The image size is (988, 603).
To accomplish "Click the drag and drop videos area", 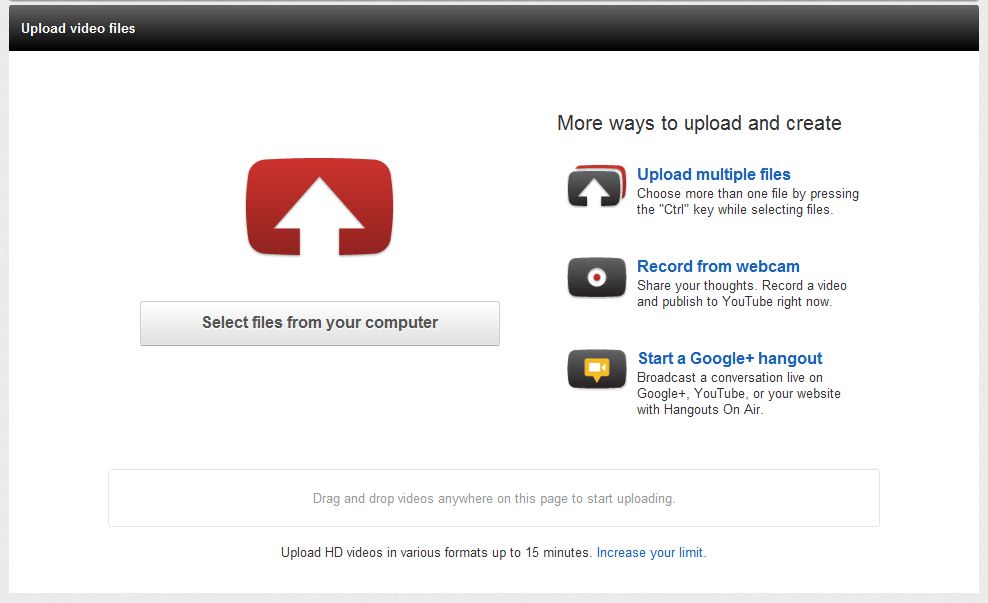I will [x=494, y=498].
